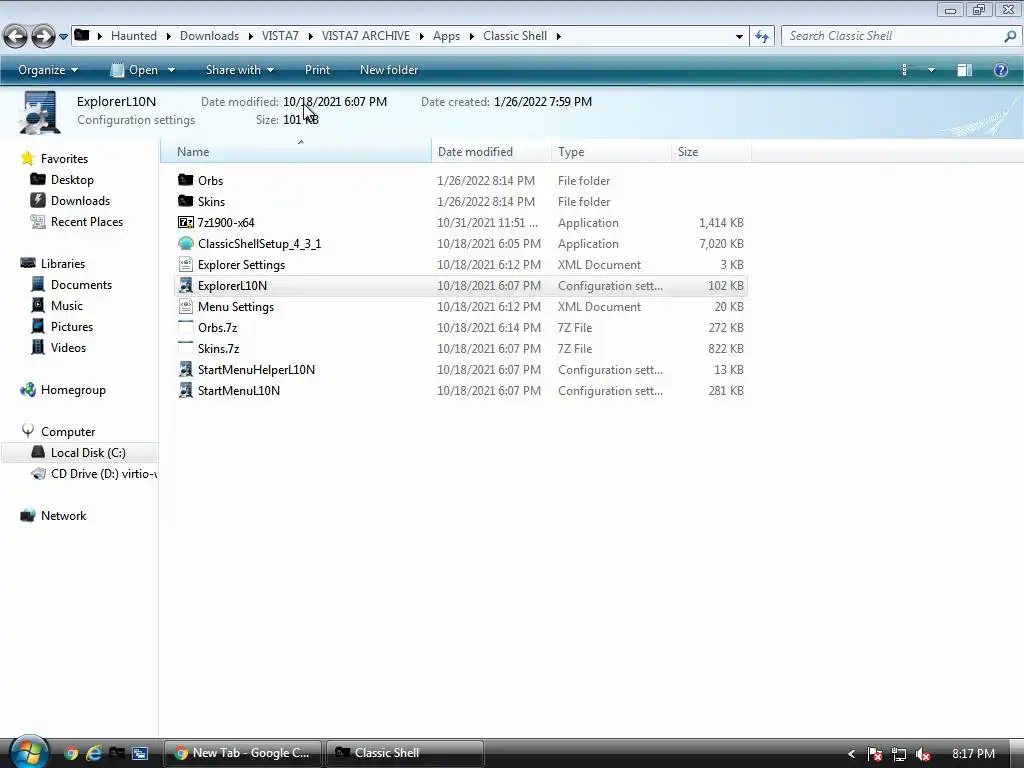Open Network in the navigation pane
This screenshot has width=1024, height=768.
point(63,515)
